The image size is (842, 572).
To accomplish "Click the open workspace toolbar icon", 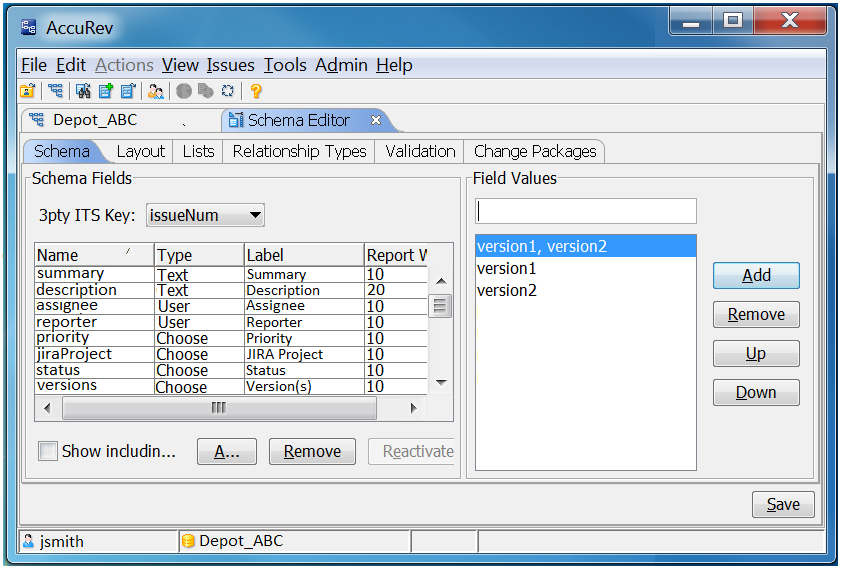I will 28,91.
